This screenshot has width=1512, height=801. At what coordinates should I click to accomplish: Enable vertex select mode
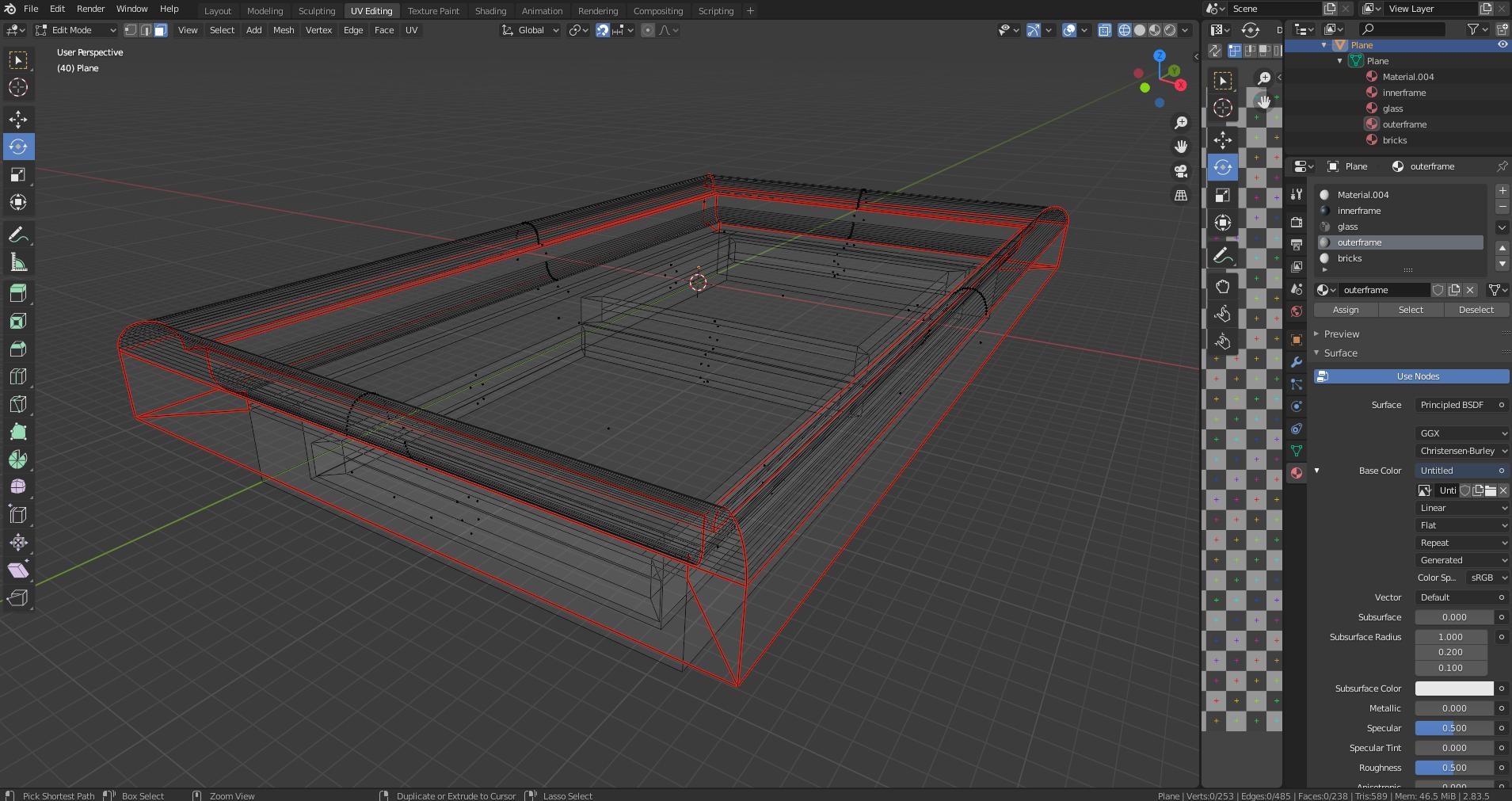pyautogui.click(x=131, y=30)
